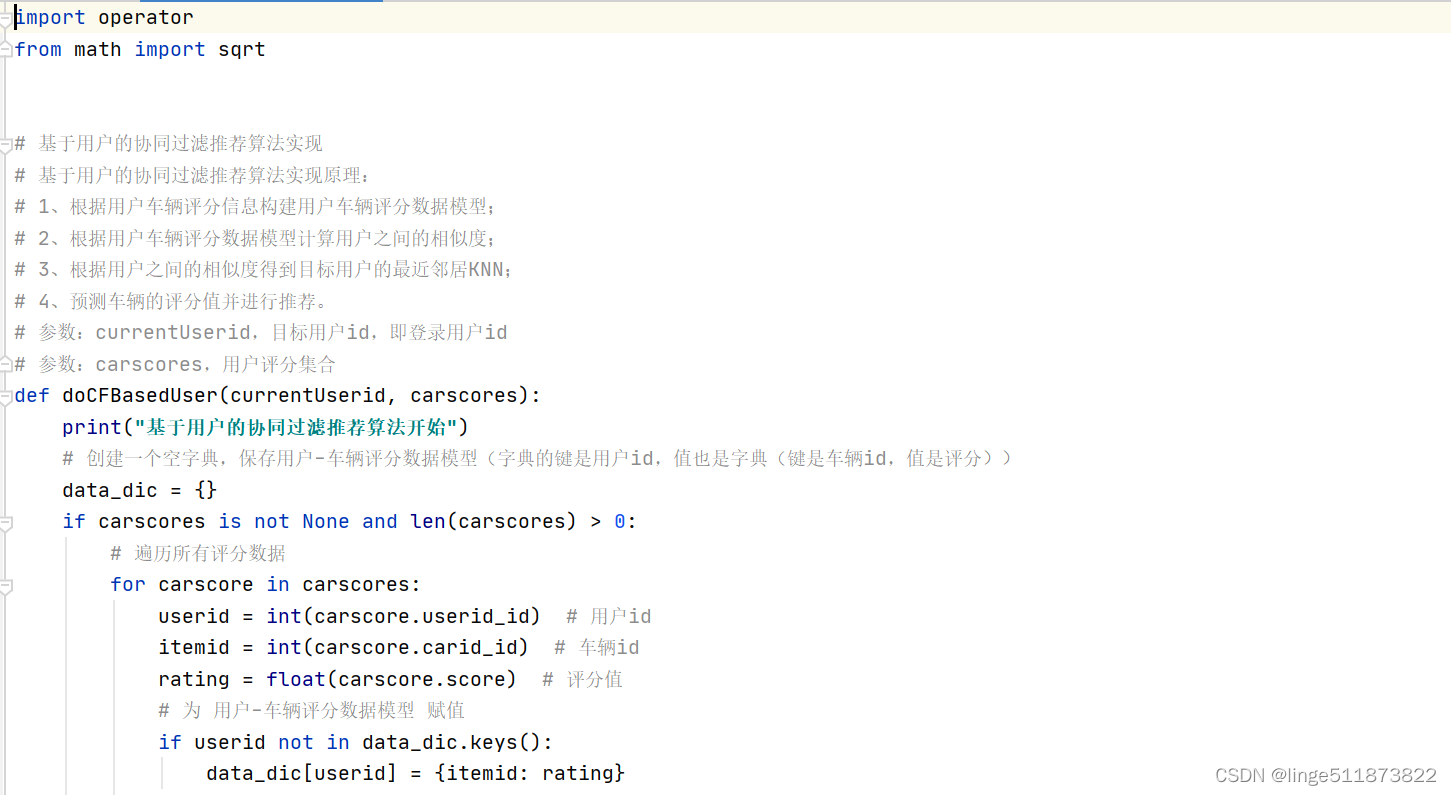The image size is (1451, 795).
Task: Click 'itemid' variable at assignment line start
Action: pyautogui.click(x=194, y=648)
